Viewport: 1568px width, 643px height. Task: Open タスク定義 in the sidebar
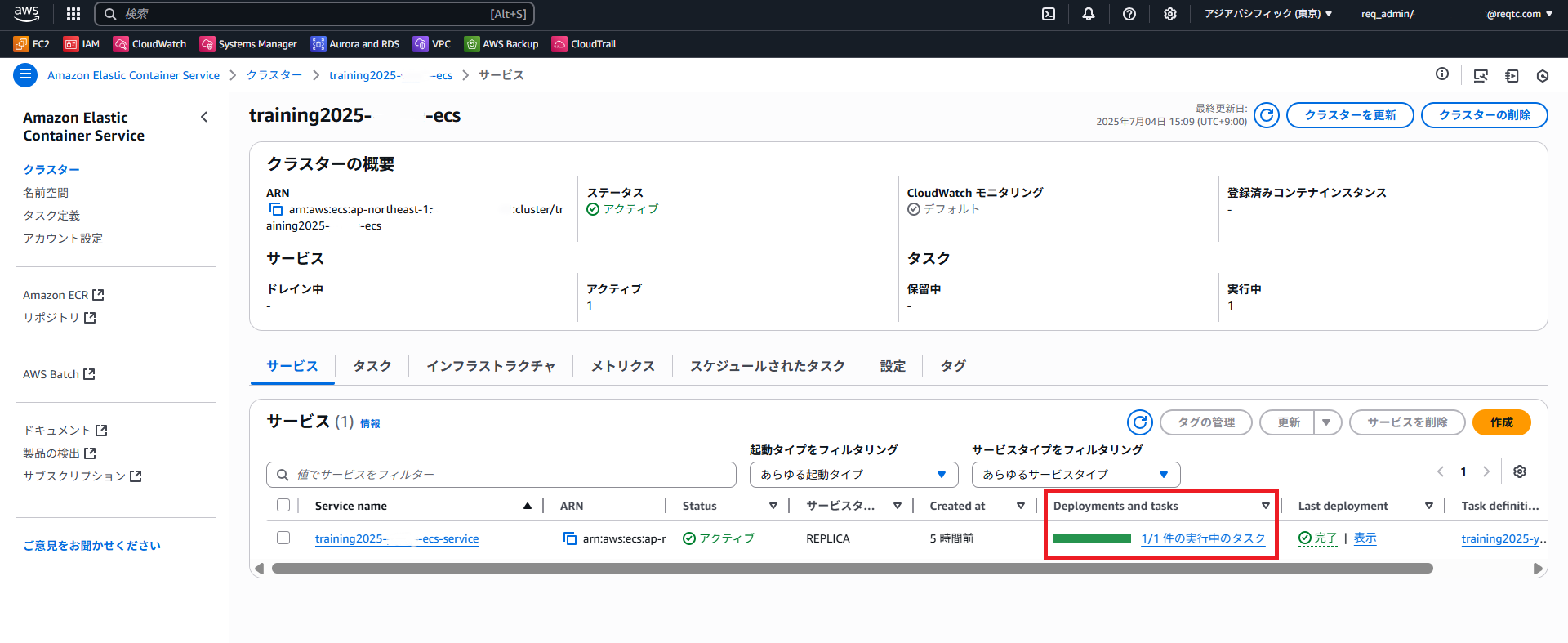[51, 216]
